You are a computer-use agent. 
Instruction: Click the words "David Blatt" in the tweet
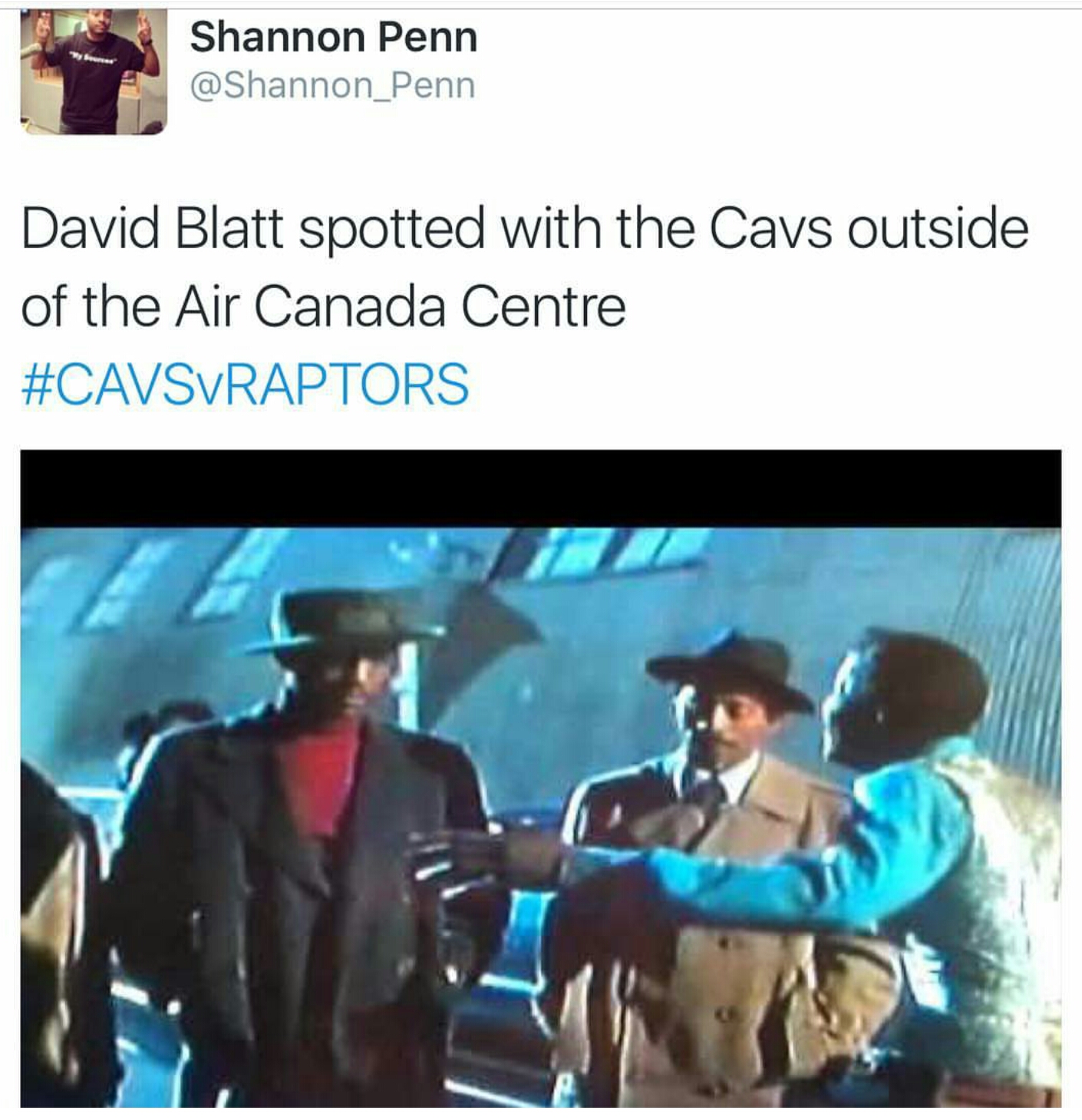(153, 228)
